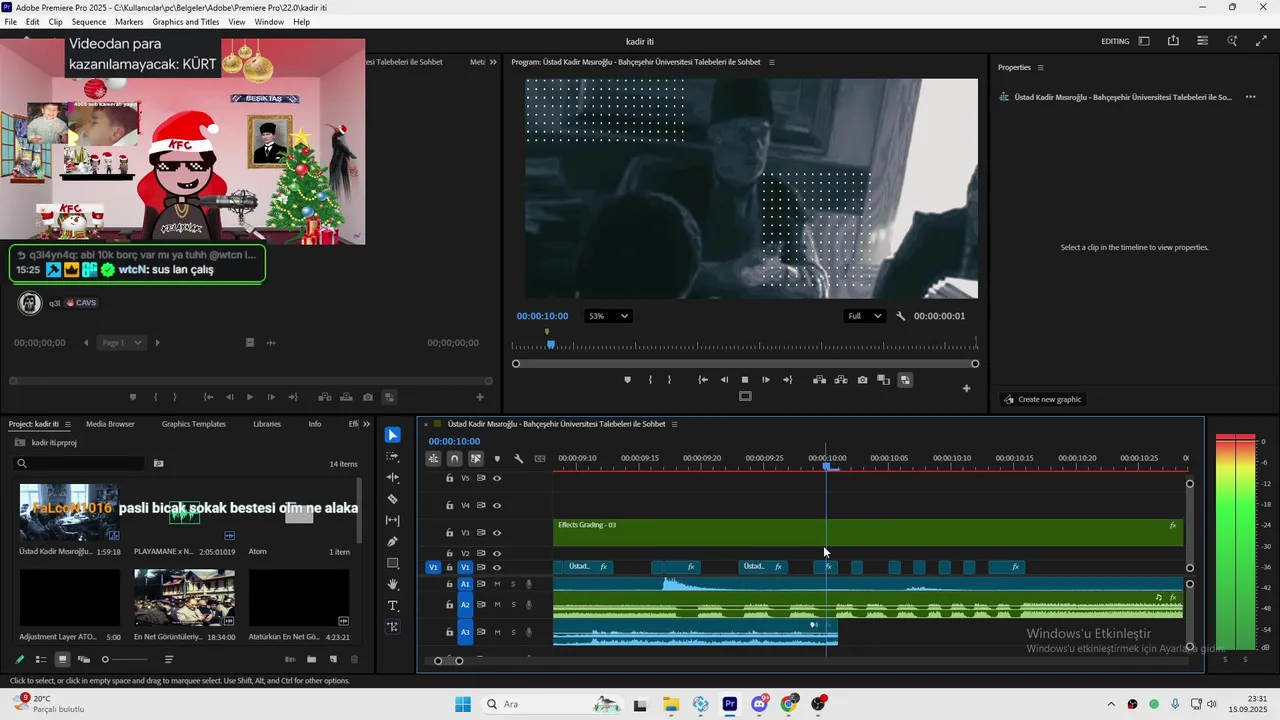Screen dimensions: 1280x720
Task: Go to In point in Program monitor
Action: [703, 380]
